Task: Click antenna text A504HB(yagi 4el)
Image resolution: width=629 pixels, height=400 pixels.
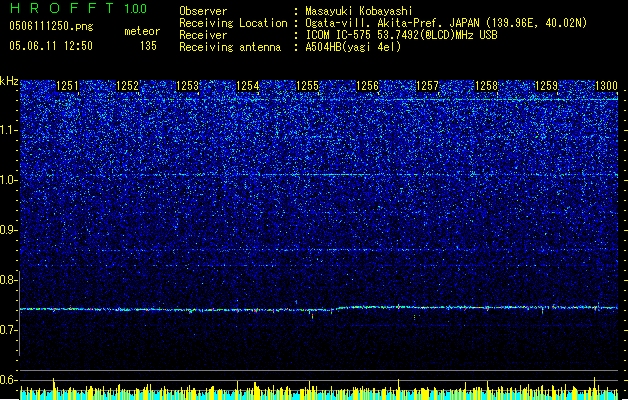Action: pyautogui.click(x=353, y=47)
